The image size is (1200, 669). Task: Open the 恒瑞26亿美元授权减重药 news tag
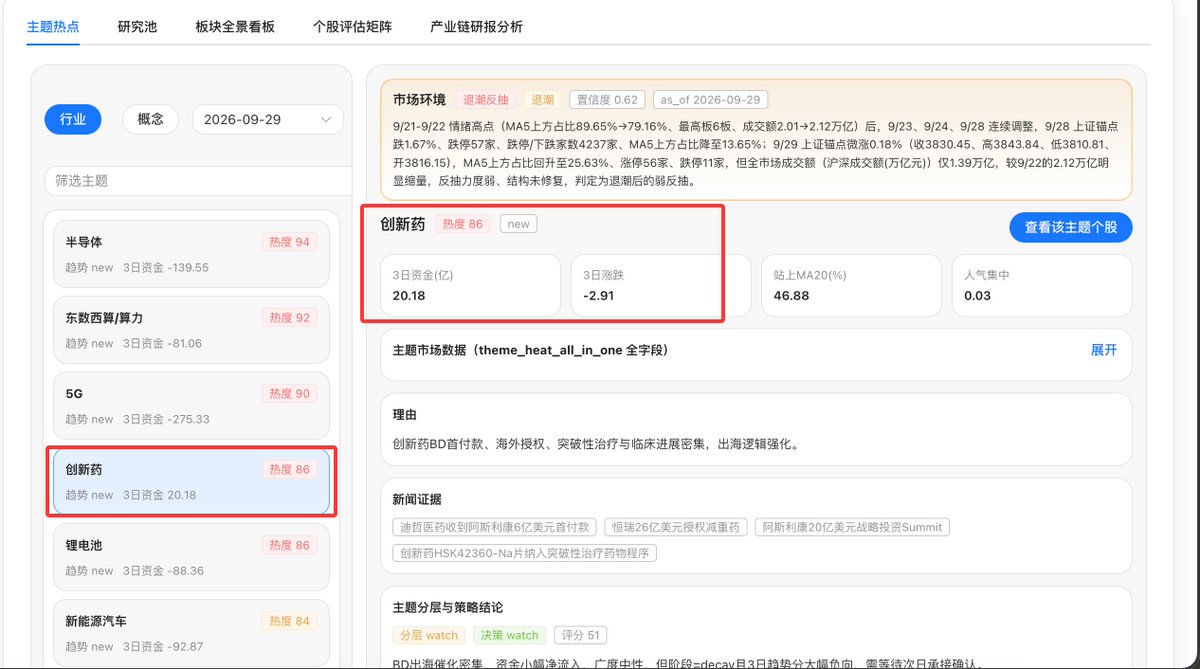pyautogui.click(x=676, y=527)
